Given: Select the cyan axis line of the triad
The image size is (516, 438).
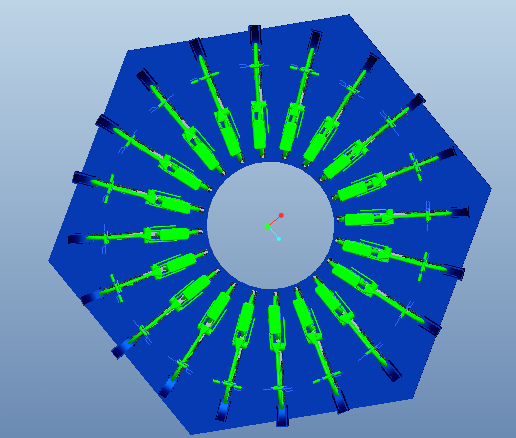Looking at the screenshot, I should click(x=273, y=233).
